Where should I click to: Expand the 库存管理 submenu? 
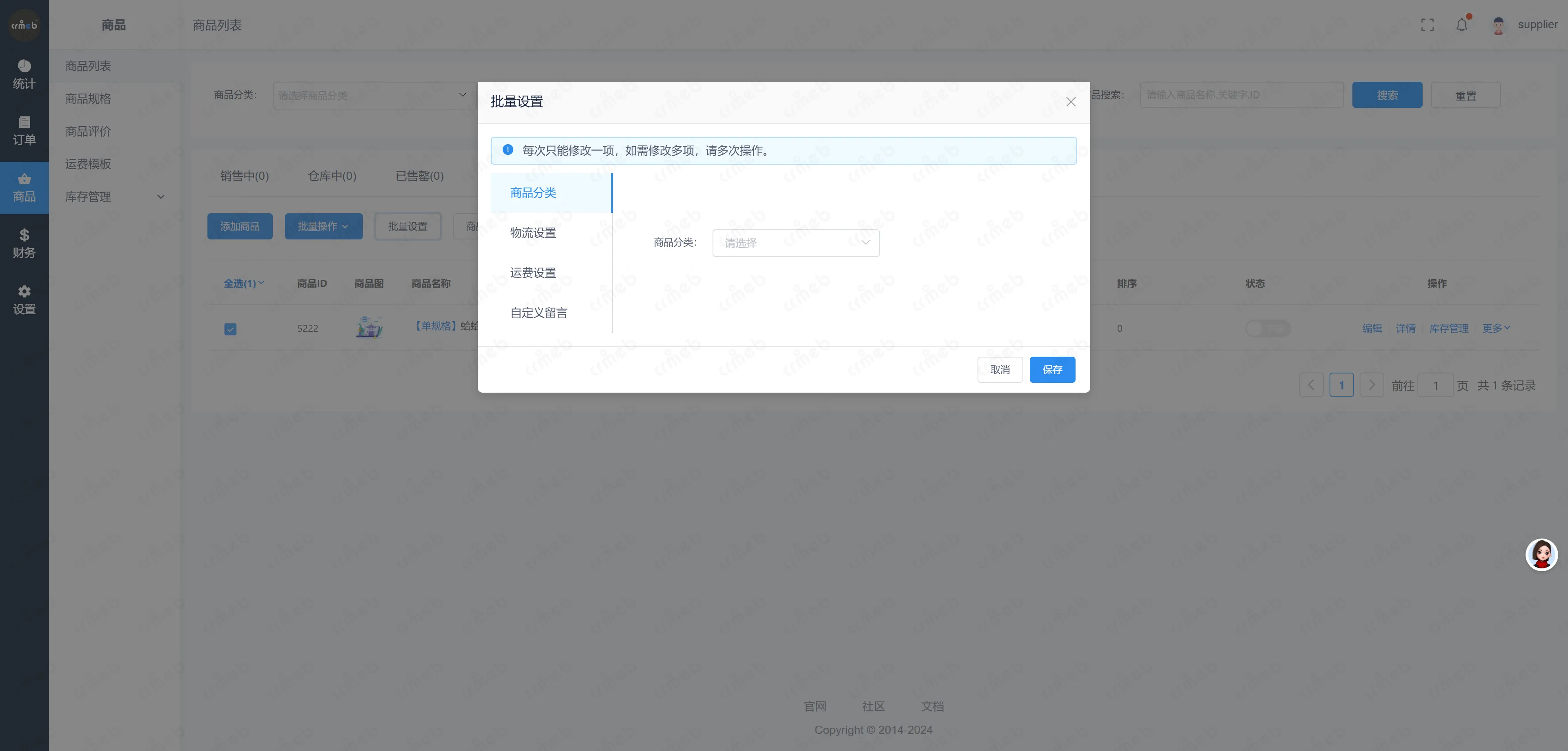click(x=114, y=197)
